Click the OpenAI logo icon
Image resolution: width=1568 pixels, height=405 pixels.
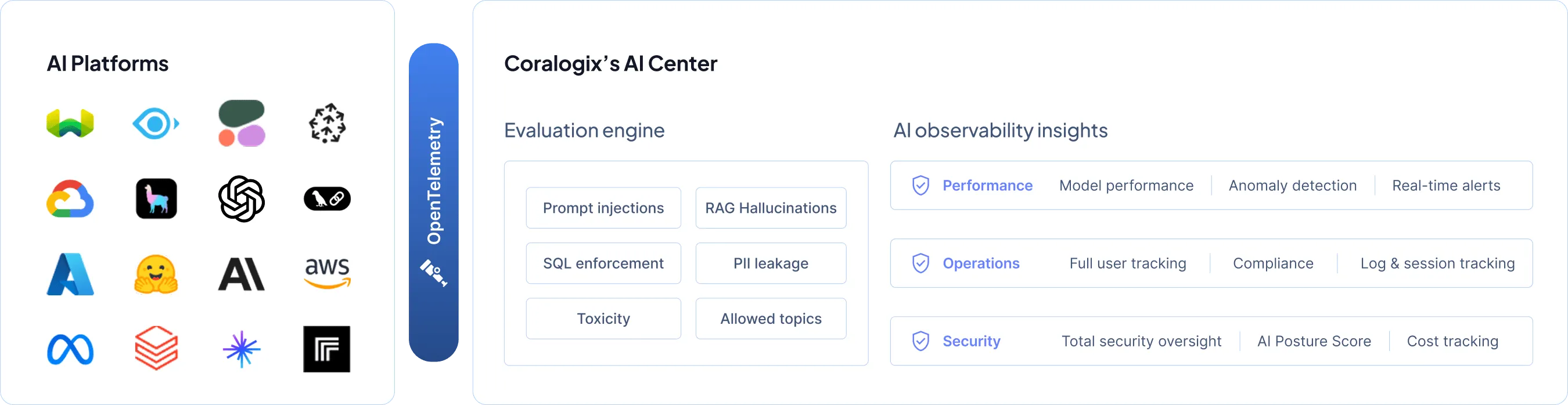coord(242,199)
